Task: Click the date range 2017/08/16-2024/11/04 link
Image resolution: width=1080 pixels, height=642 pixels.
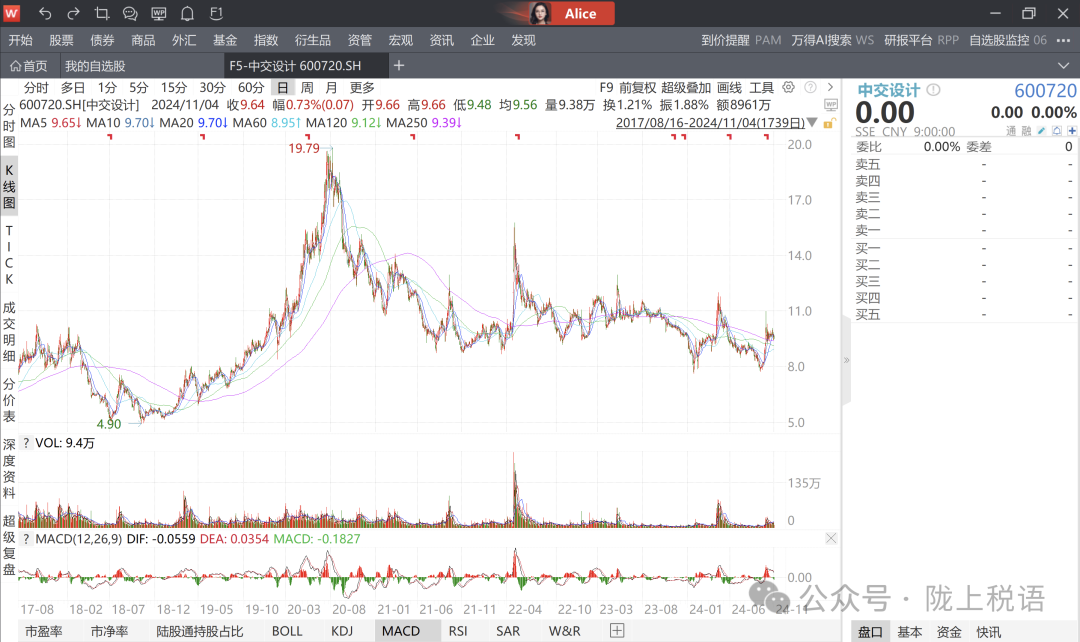Action: coord(710,123)
